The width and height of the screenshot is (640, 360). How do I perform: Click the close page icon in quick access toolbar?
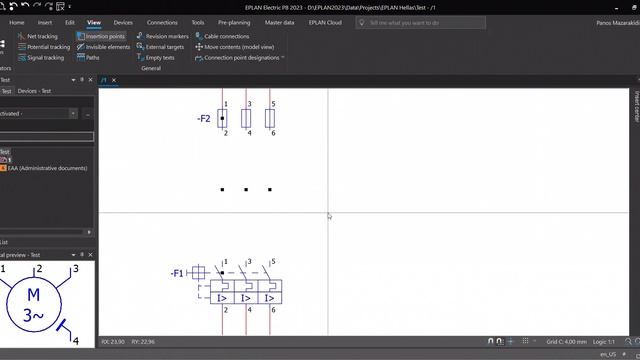click(x=60, y=7)
